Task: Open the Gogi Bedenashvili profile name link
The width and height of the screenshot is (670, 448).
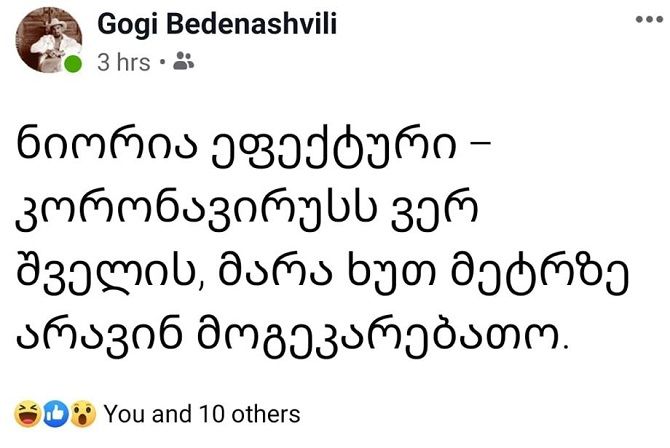Action: click(217, 26)
